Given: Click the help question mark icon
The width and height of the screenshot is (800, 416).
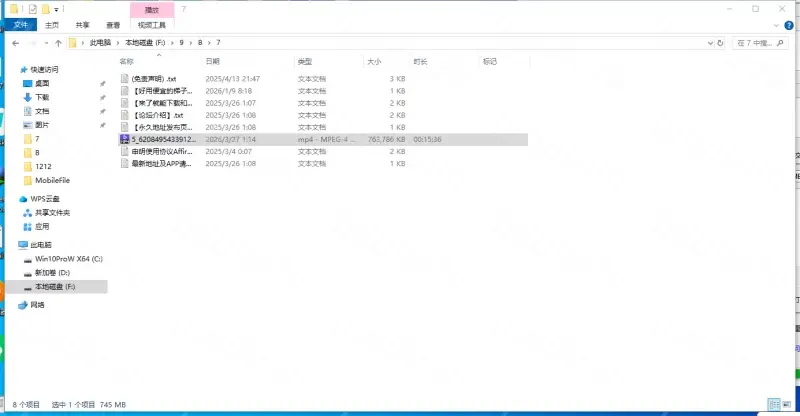Looking at the screenshot, I should tap(791, 25).
